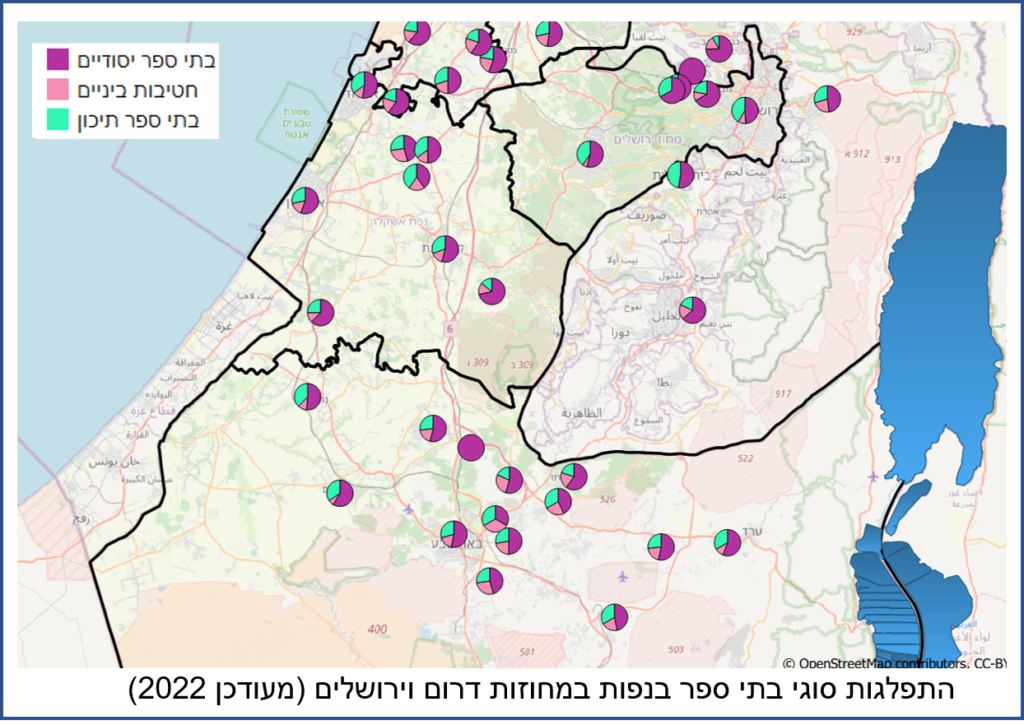The width and height of the screenshot is (1024, 725).
Task: Click the purple בתי ספר יסודיים legend swatch
Action: point(58,59)
